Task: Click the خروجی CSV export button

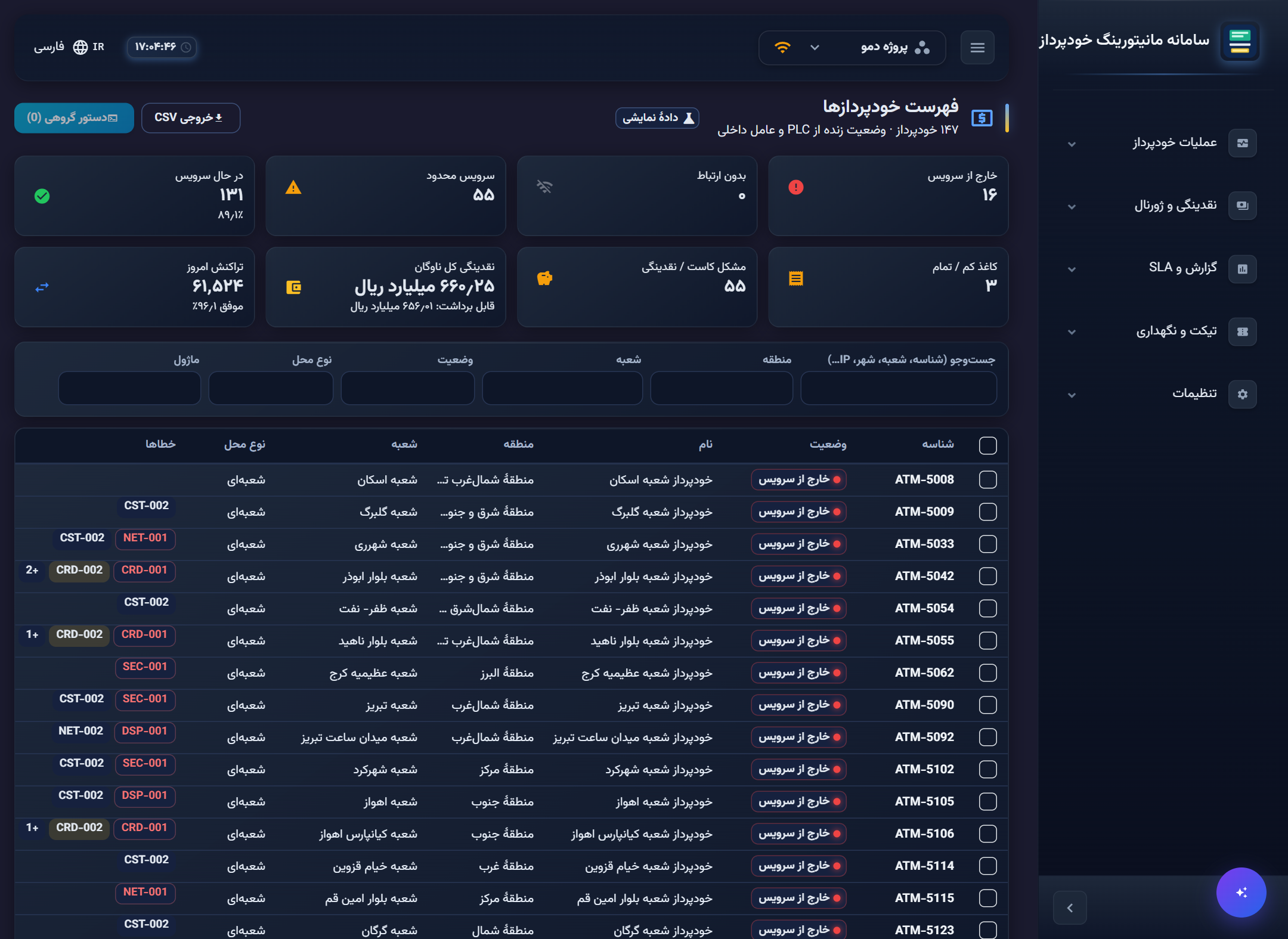Action: pos(191,117)
